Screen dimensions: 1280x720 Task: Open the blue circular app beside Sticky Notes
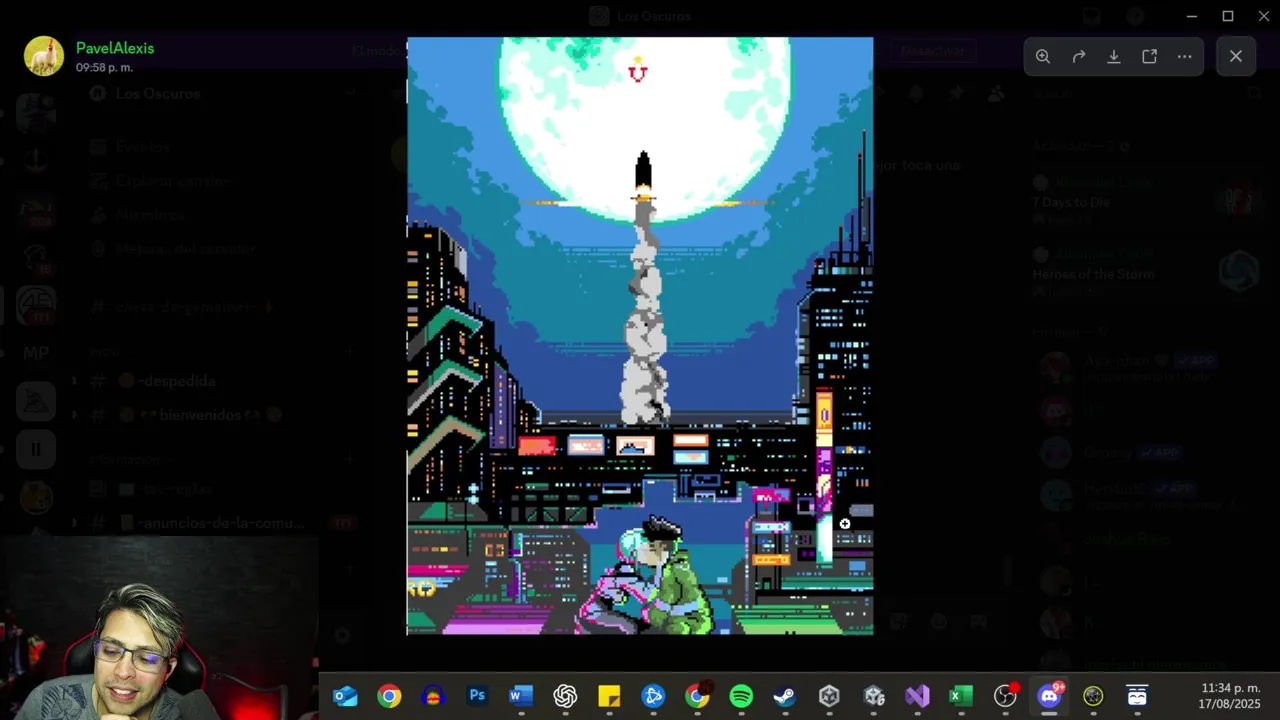(653, 696)
